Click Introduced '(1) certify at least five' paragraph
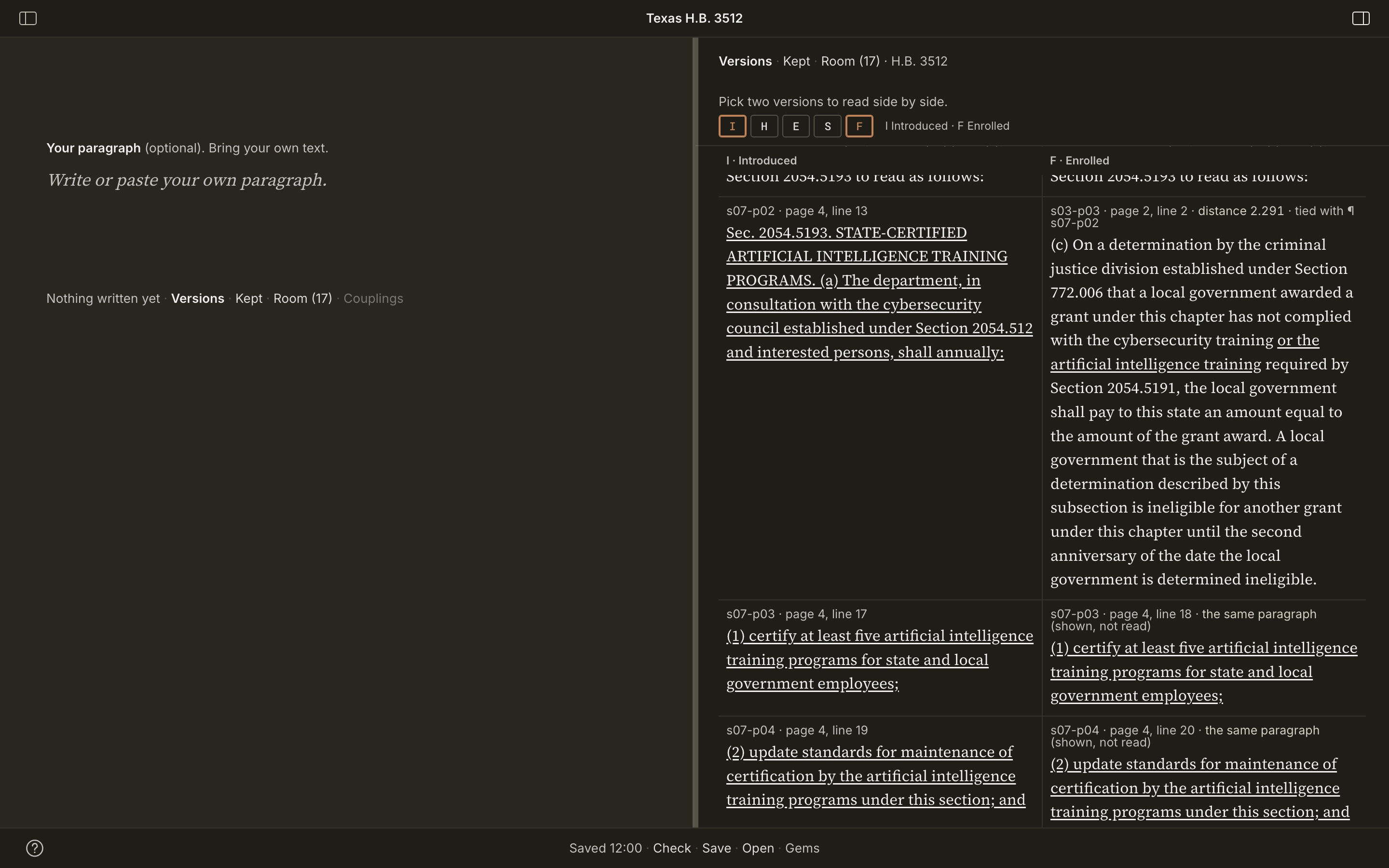The image size is (1389, 868). tap(879, 660)
